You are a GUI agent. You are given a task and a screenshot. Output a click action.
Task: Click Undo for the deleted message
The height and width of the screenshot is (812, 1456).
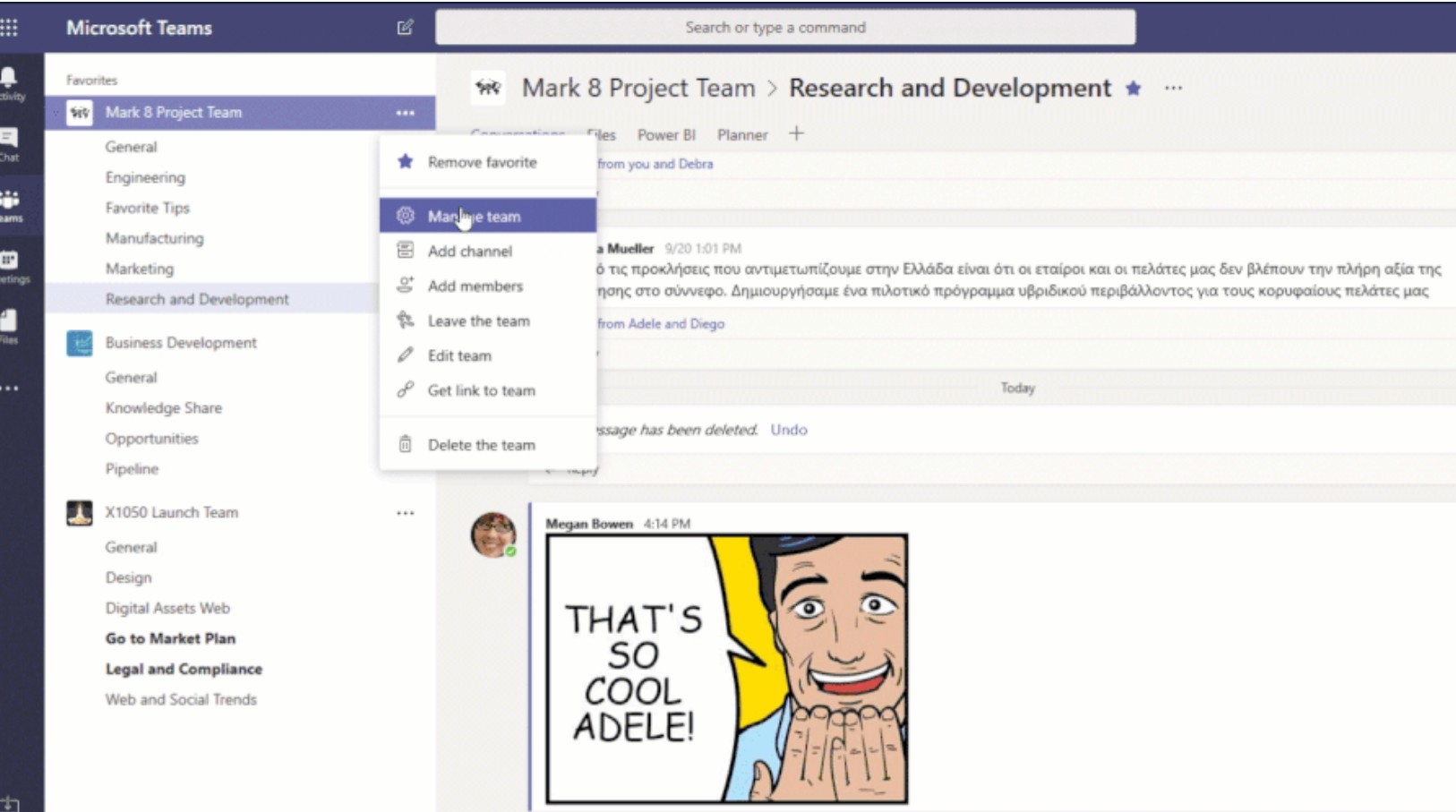pos(788,430)
